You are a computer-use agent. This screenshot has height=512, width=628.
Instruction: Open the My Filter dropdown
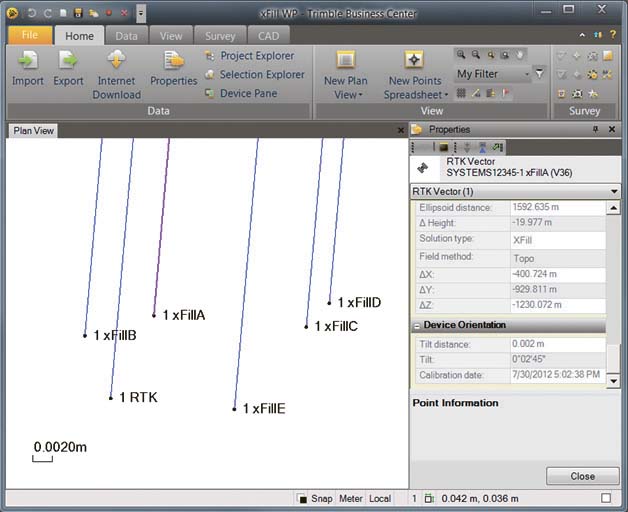[493, 74]
